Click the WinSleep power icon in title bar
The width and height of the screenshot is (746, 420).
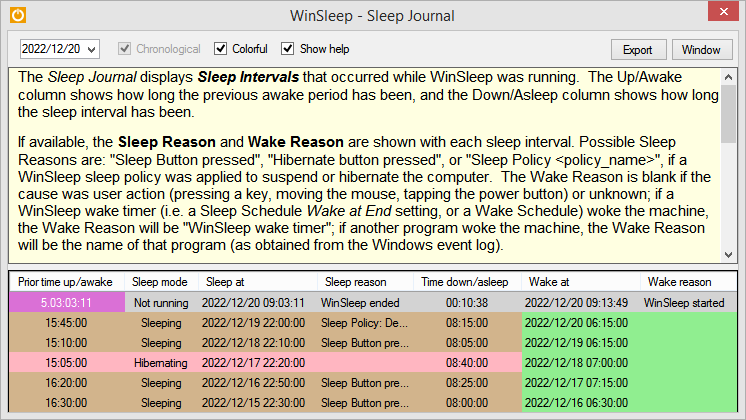click(x=18, y=15)
